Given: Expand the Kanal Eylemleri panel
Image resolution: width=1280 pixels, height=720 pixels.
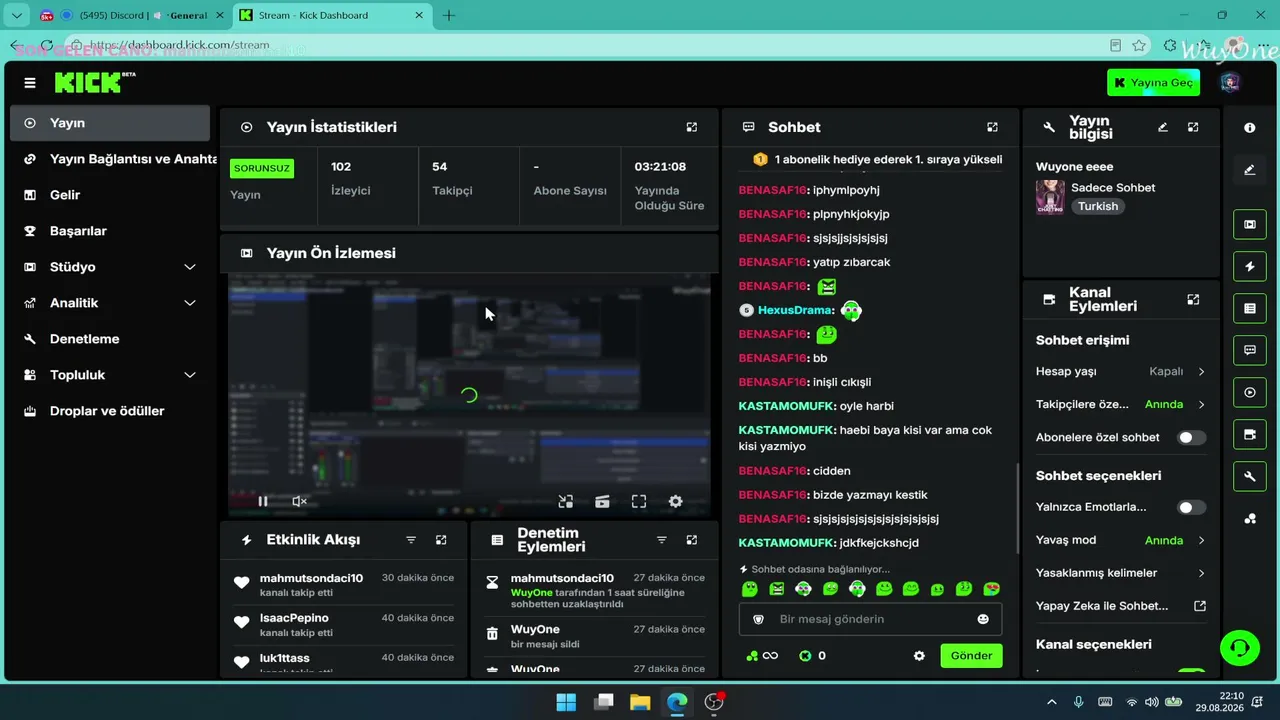Looking at the screenshot, I should (x=1193, y=299).
